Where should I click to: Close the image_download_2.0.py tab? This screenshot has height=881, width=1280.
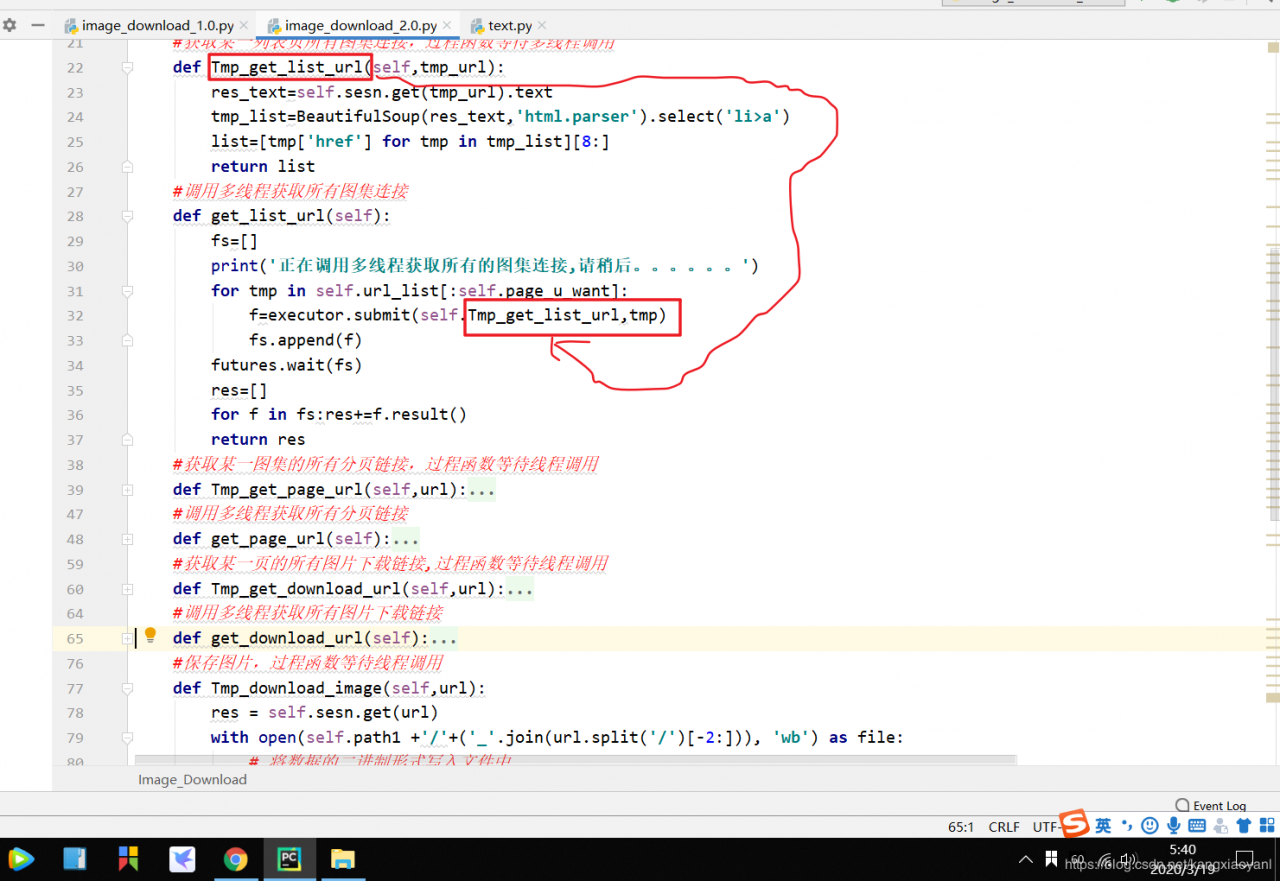point(446,25)
